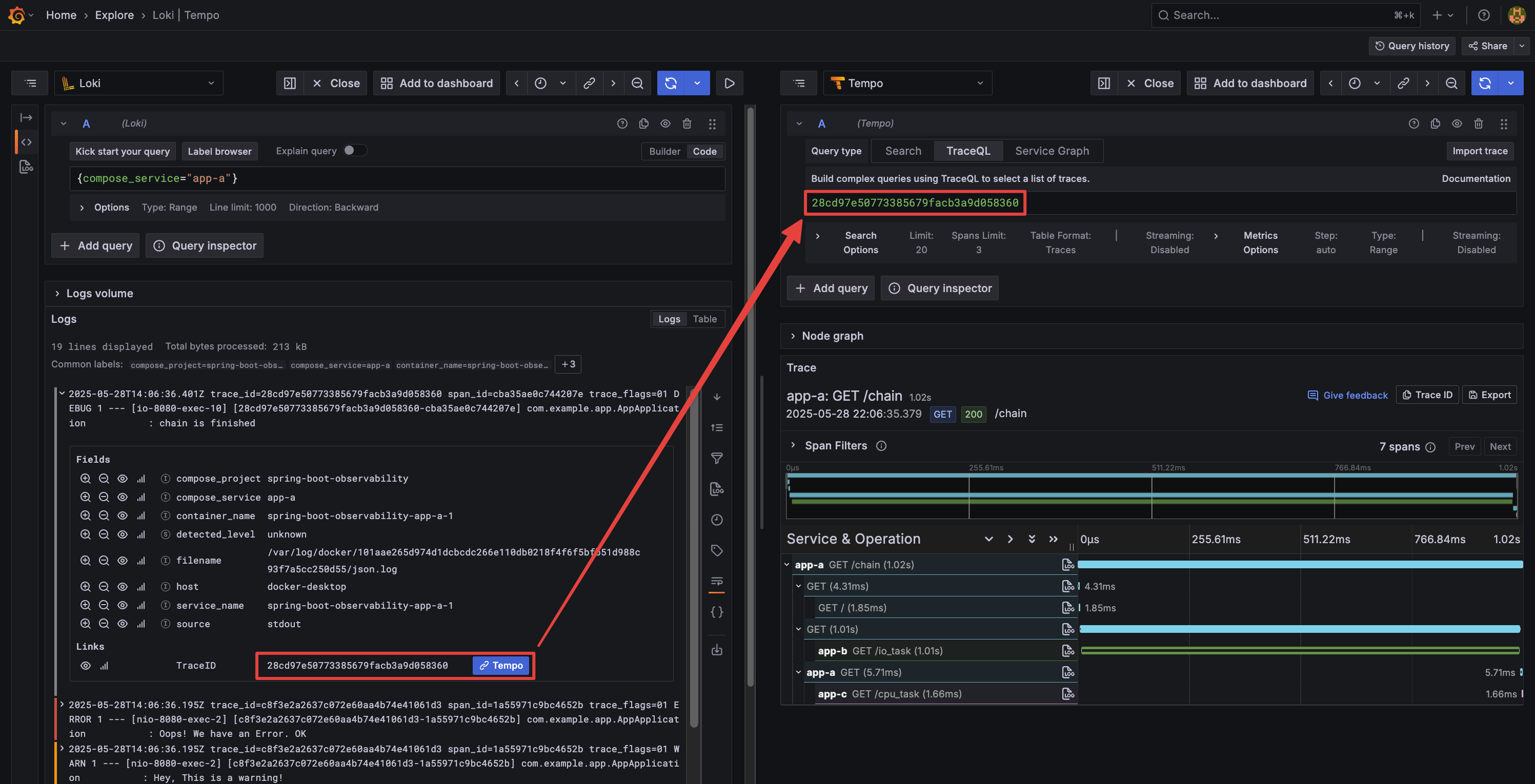Image resolution: width=1535 pixels, height=784 pixels.
Task: Switch logs view to Logs
Action: click(x=669, y=319)
